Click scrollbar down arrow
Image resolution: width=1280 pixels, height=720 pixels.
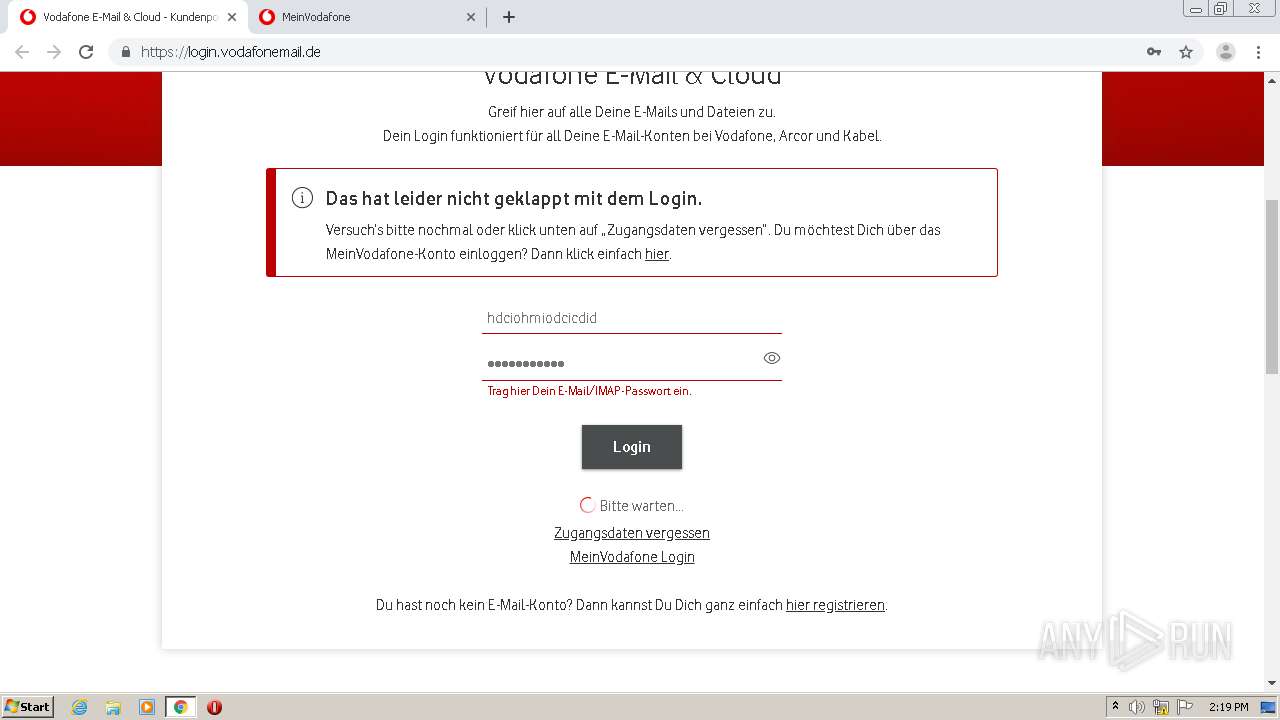1272,683
